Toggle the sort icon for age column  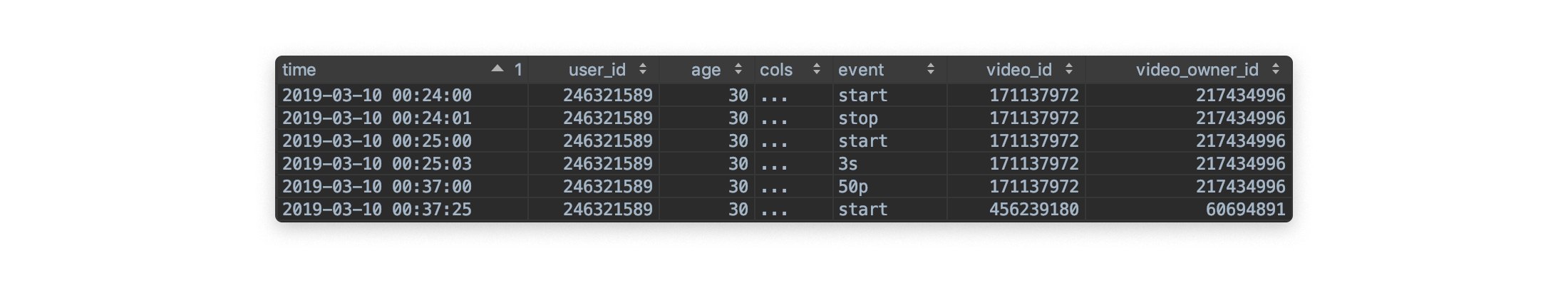738,69
